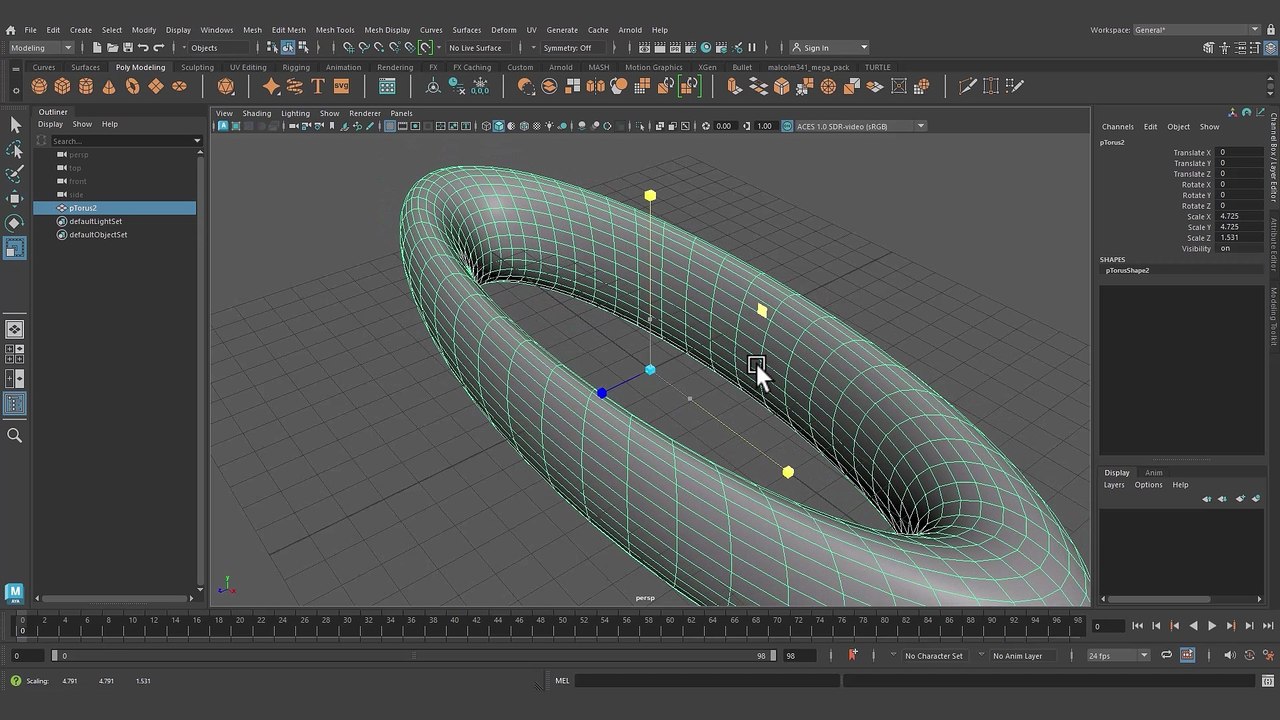Screen dimensions: 1280x720
Task: Toggle pause viewport display button
Action: 752,48
